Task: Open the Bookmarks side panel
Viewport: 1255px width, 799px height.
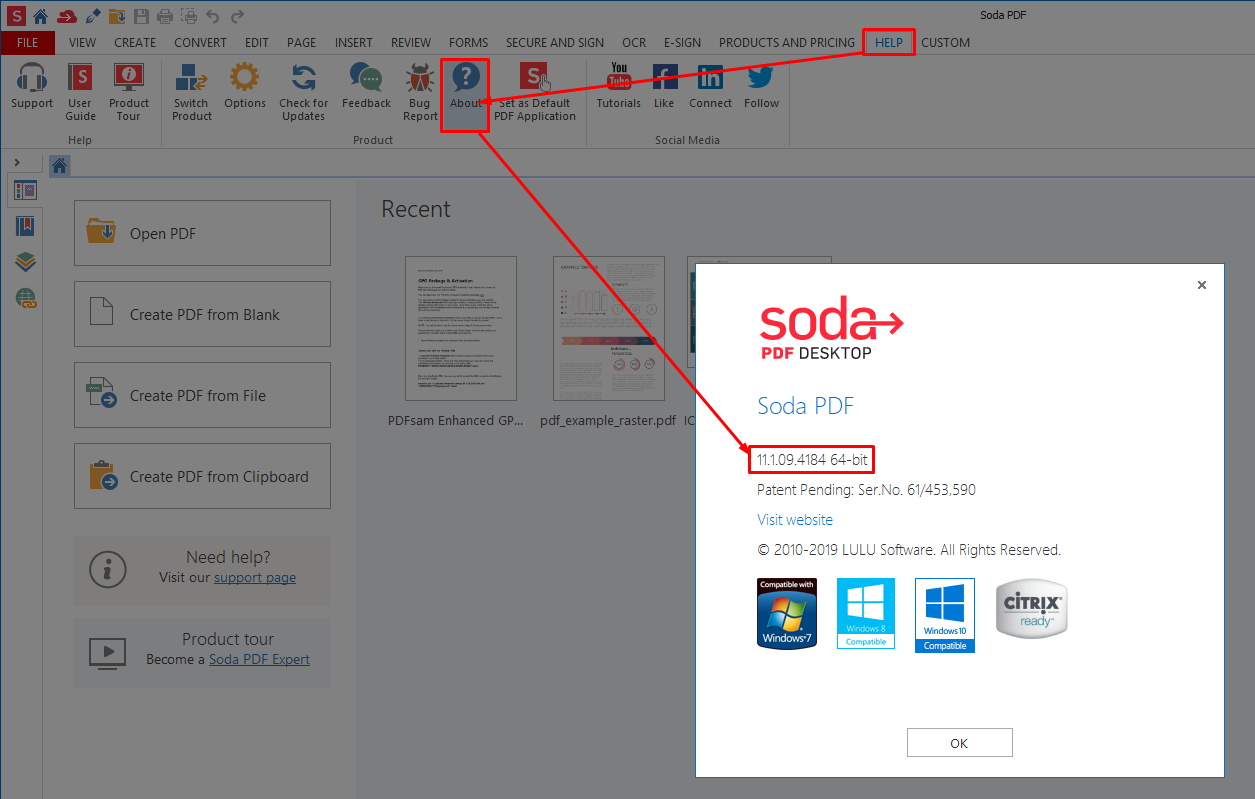Action: (25, 226)
